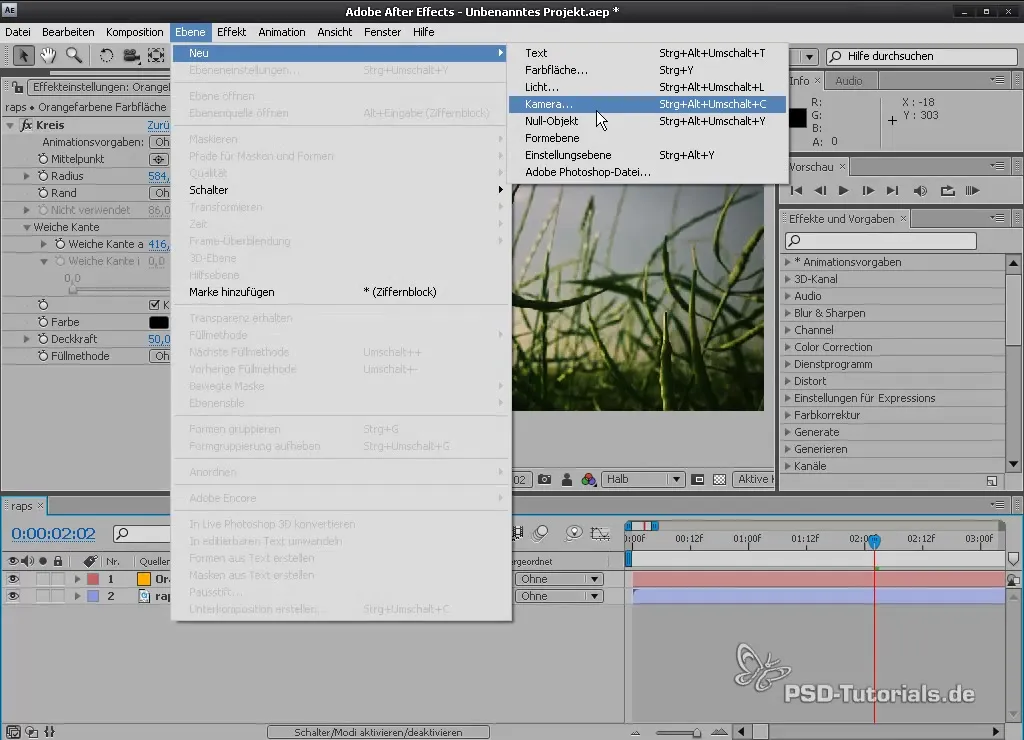
Task: Select the Zoom magnifier tool
Action: coord(74,56)
